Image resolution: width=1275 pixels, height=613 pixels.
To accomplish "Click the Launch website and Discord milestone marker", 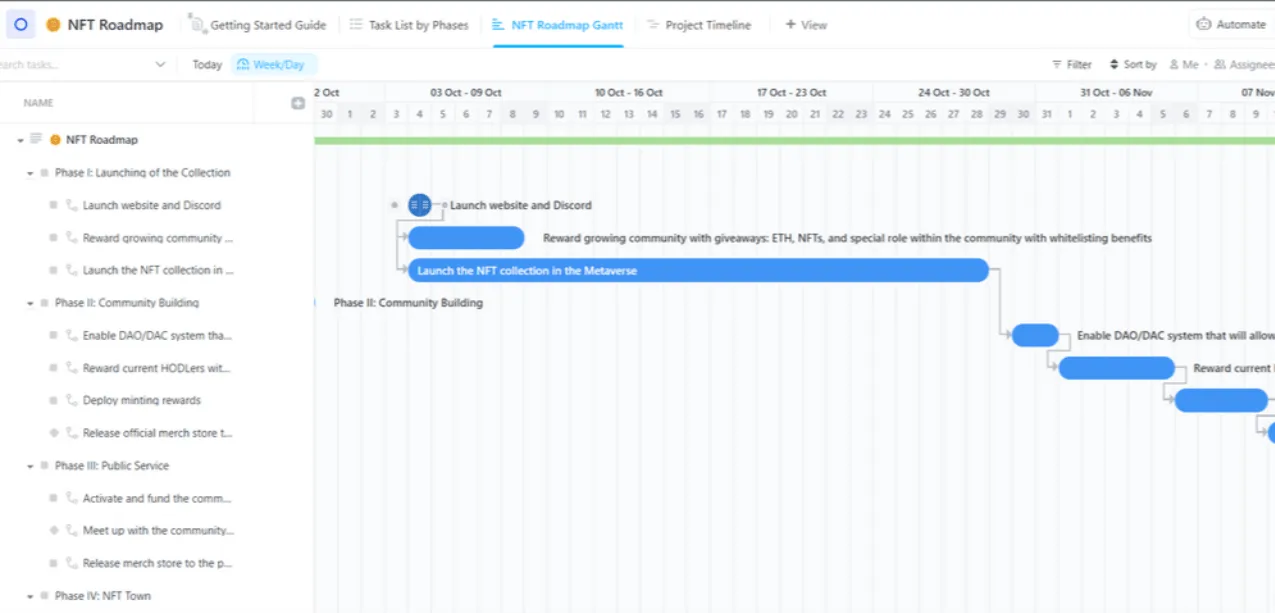I will (420, 205).
